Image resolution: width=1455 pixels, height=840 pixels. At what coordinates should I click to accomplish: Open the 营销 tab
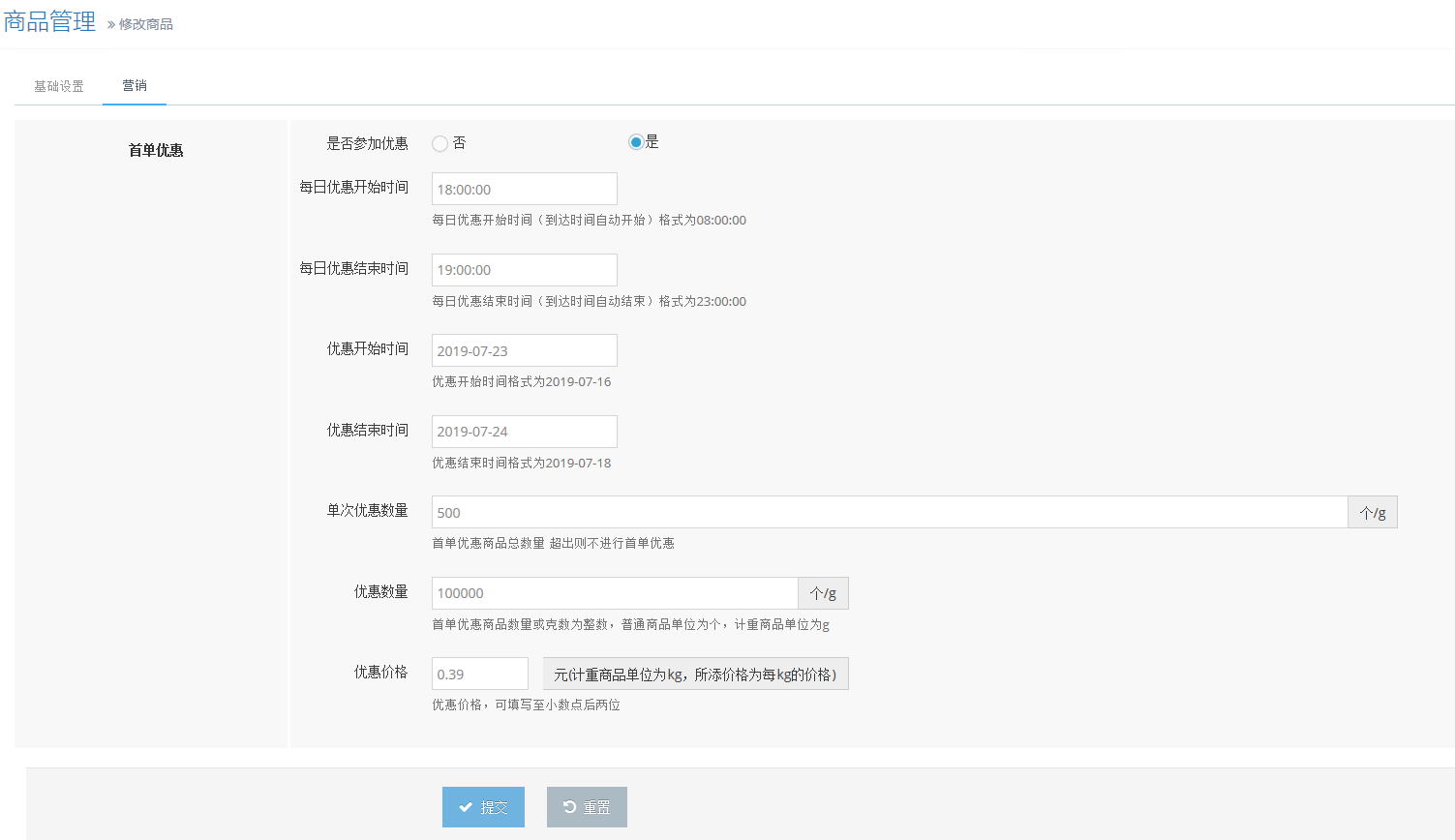pos(135,85)
